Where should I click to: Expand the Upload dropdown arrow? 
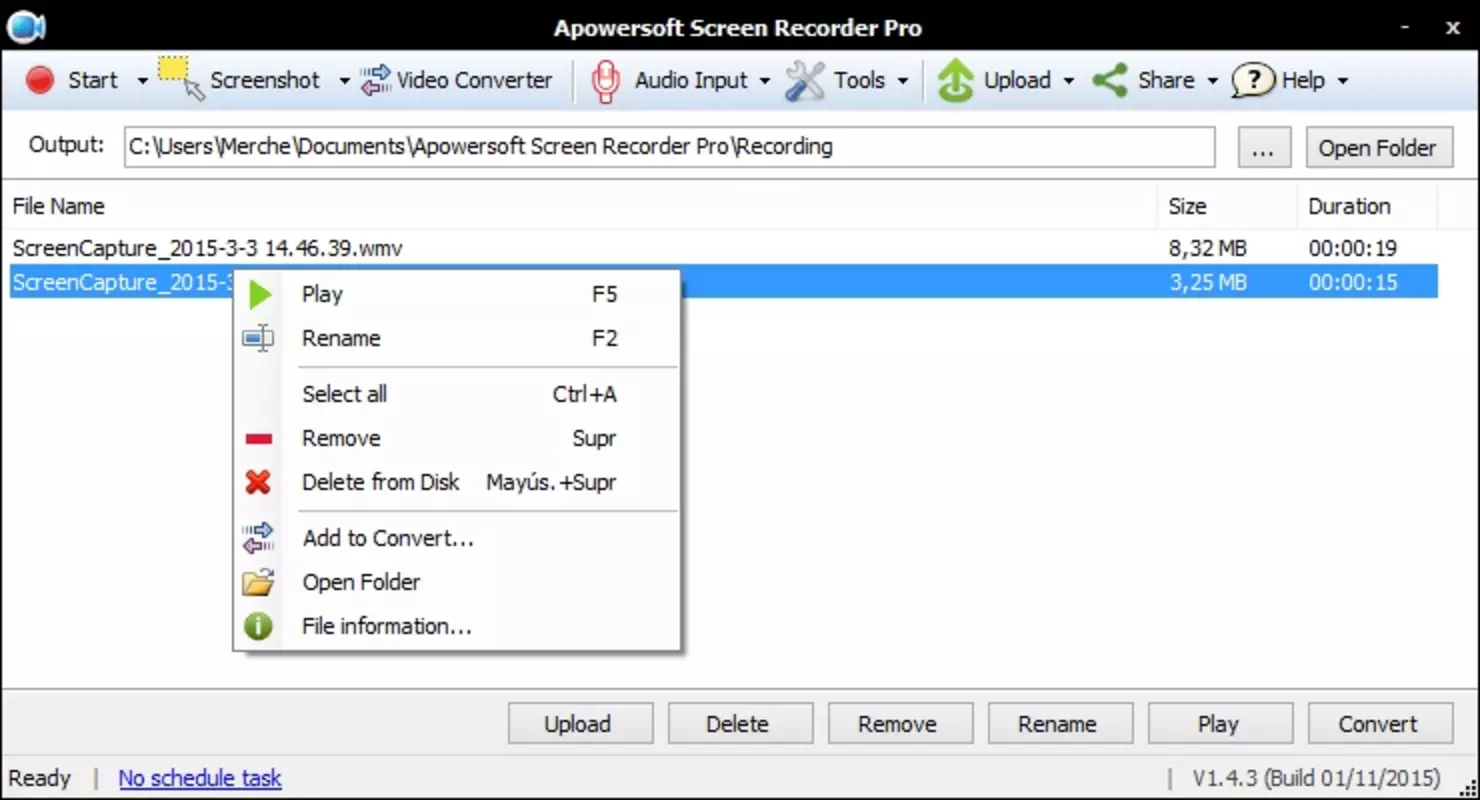[1069, 81]
